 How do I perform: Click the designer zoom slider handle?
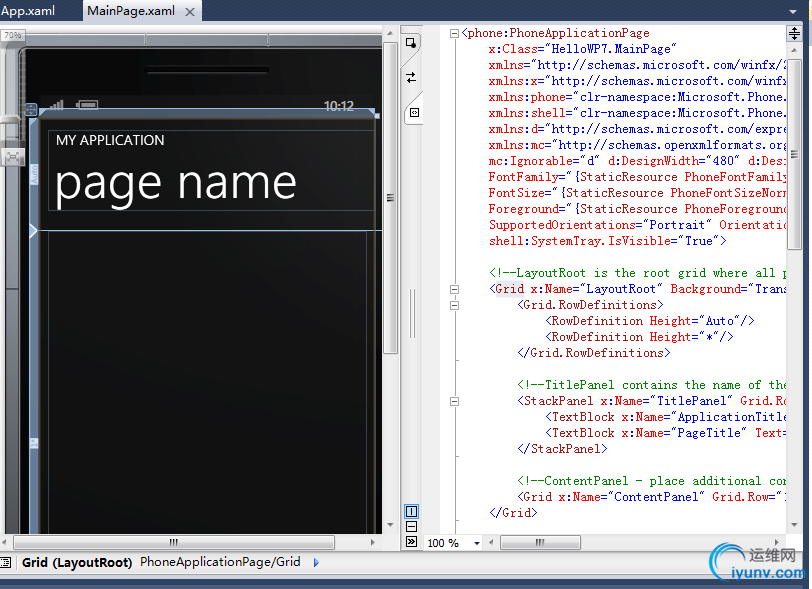click(x=9, y=120)
